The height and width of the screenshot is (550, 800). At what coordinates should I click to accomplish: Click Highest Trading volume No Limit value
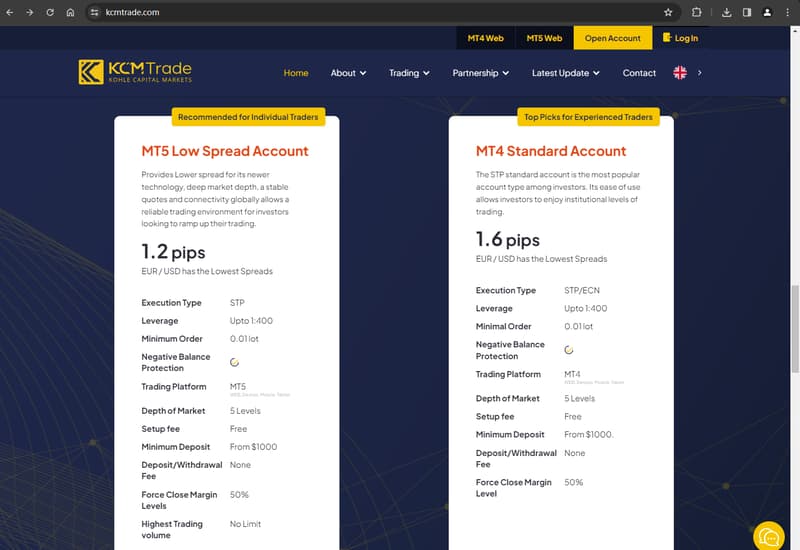[x=245, y=524]
